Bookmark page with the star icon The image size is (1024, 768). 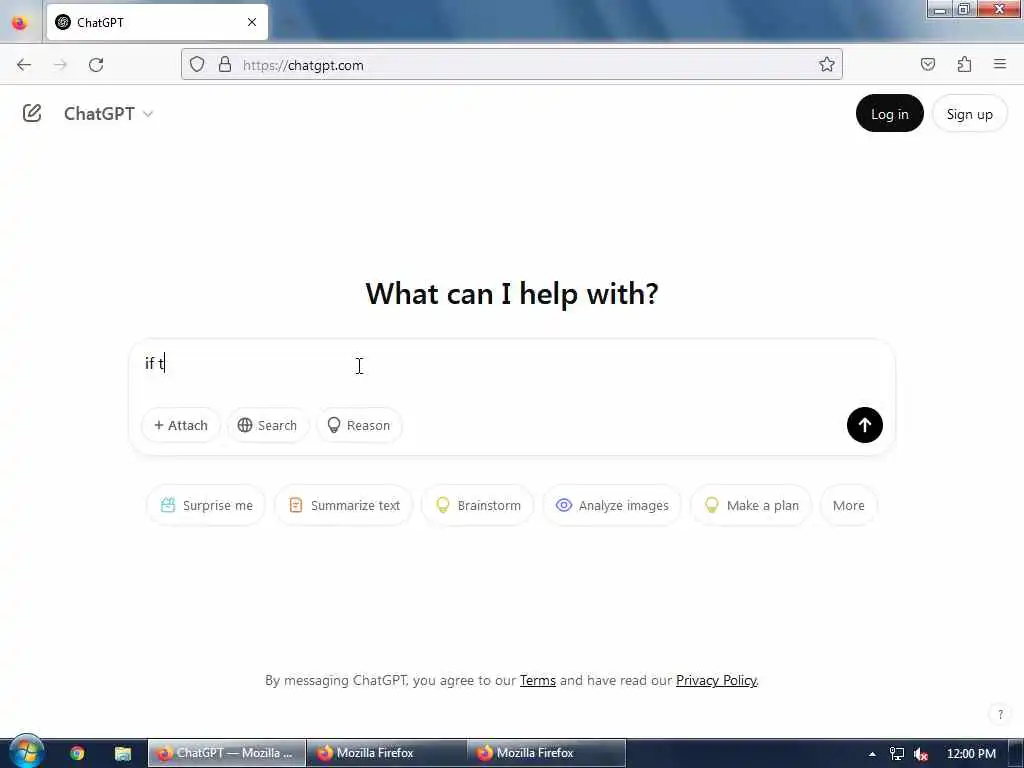pos(827,65)
